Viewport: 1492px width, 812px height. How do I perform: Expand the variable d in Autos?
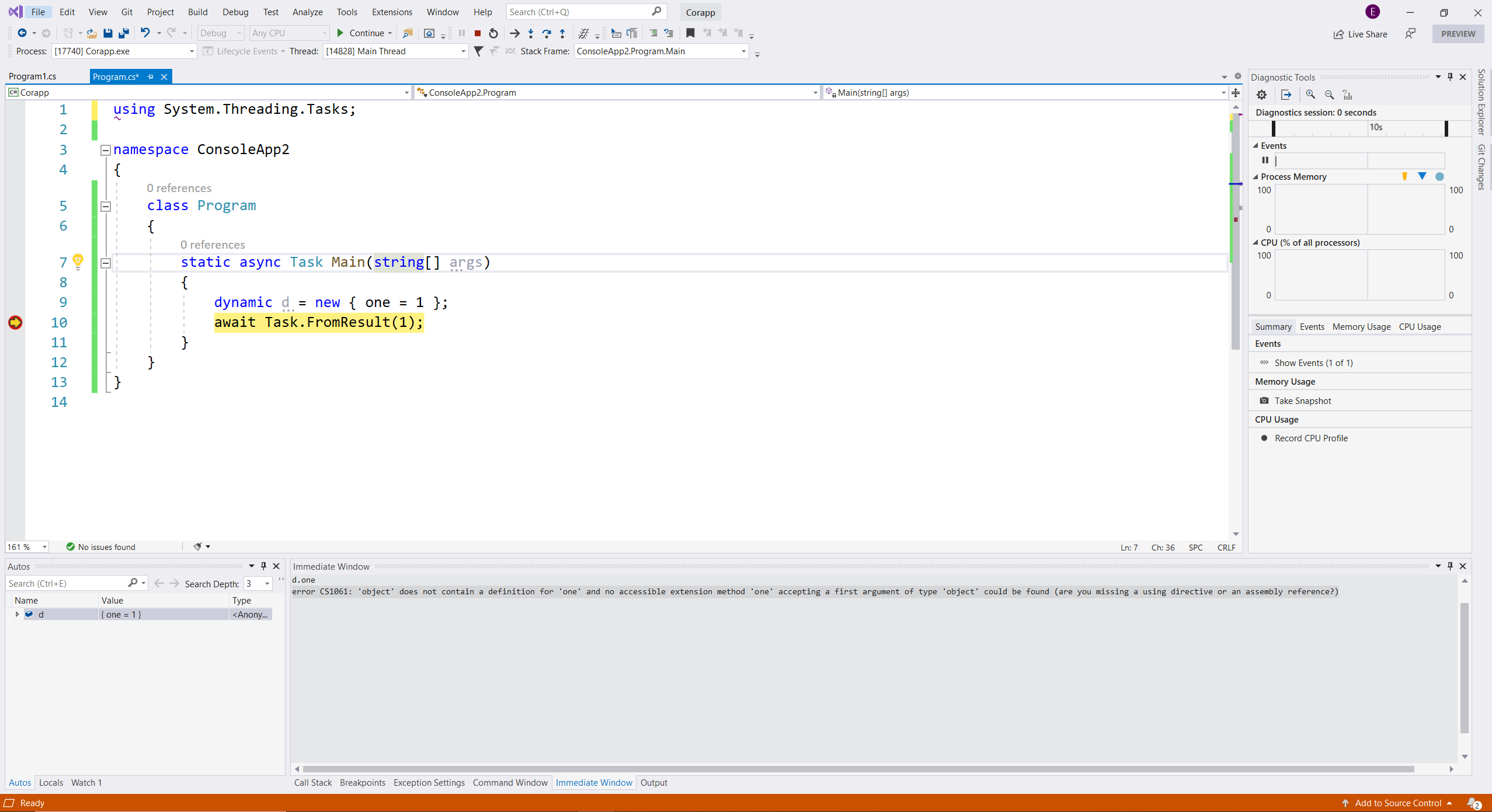click(x=16, y=614)
